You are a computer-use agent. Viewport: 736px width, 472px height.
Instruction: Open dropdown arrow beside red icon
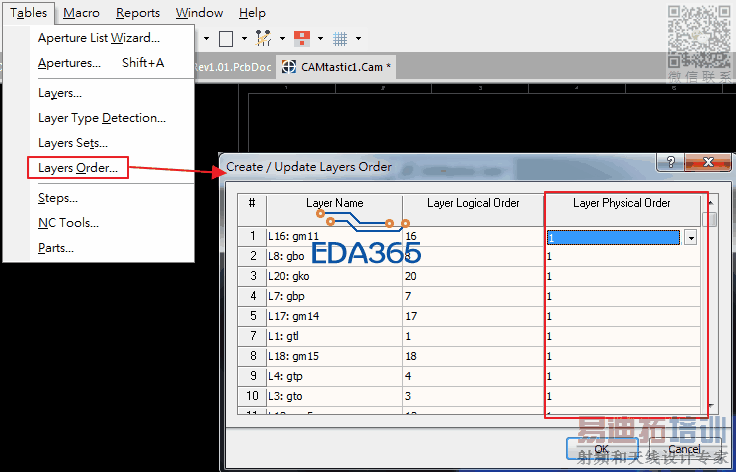(320, 38)
